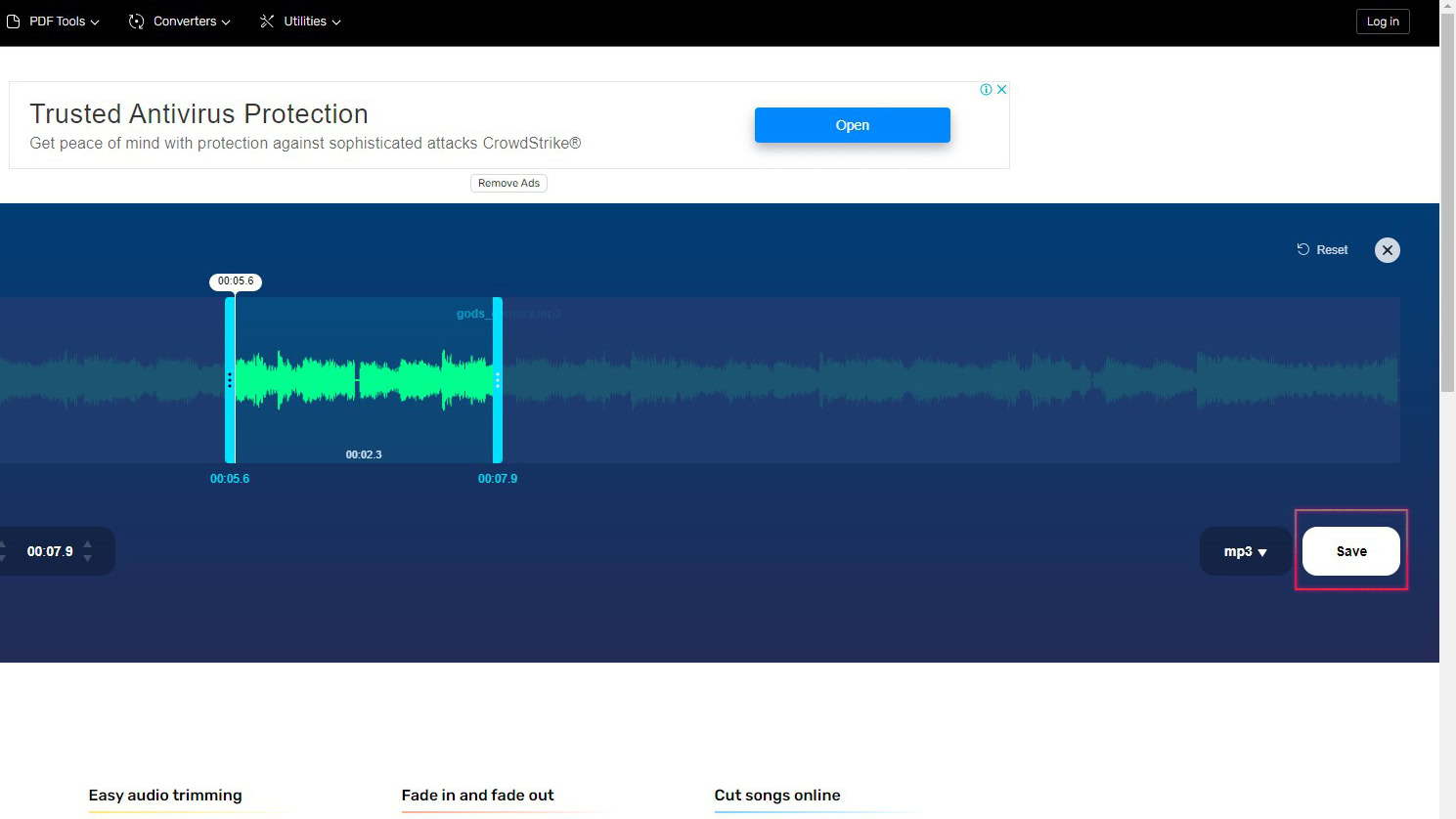
Task: Click the ad info icon
Action: [x=986, y=90]
